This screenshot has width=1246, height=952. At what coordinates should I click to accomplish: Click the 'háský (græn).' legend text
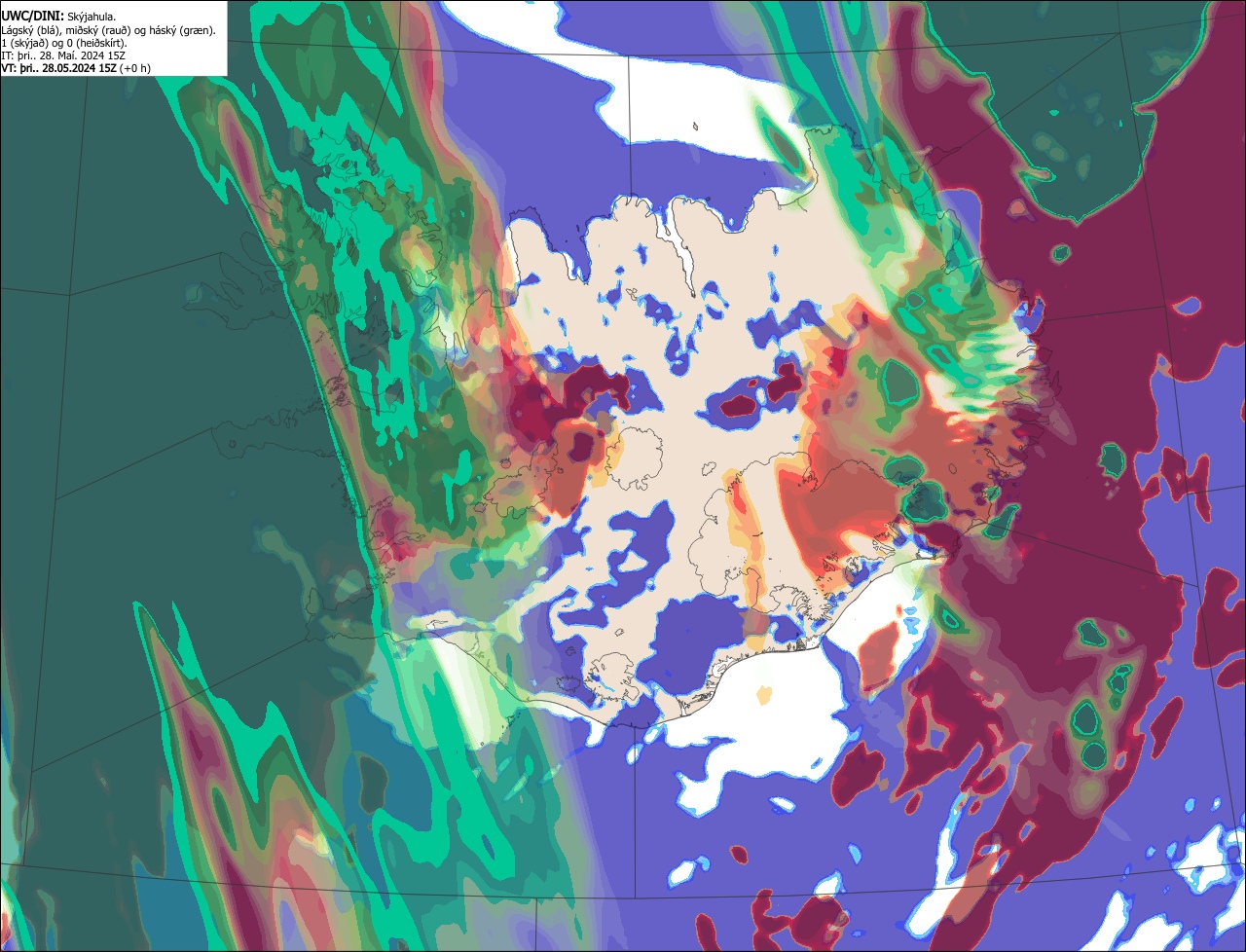tap(182, 31)
